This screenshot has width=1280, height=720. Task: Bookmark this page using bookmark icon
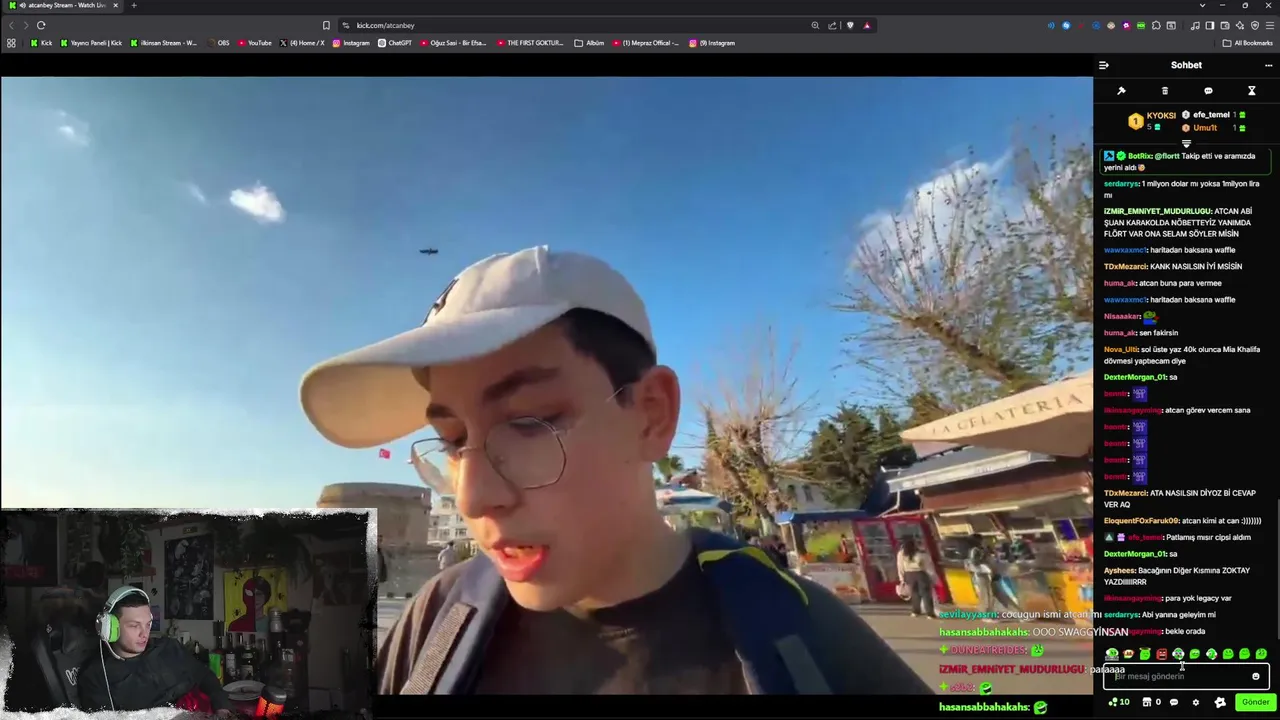point(326,25)
